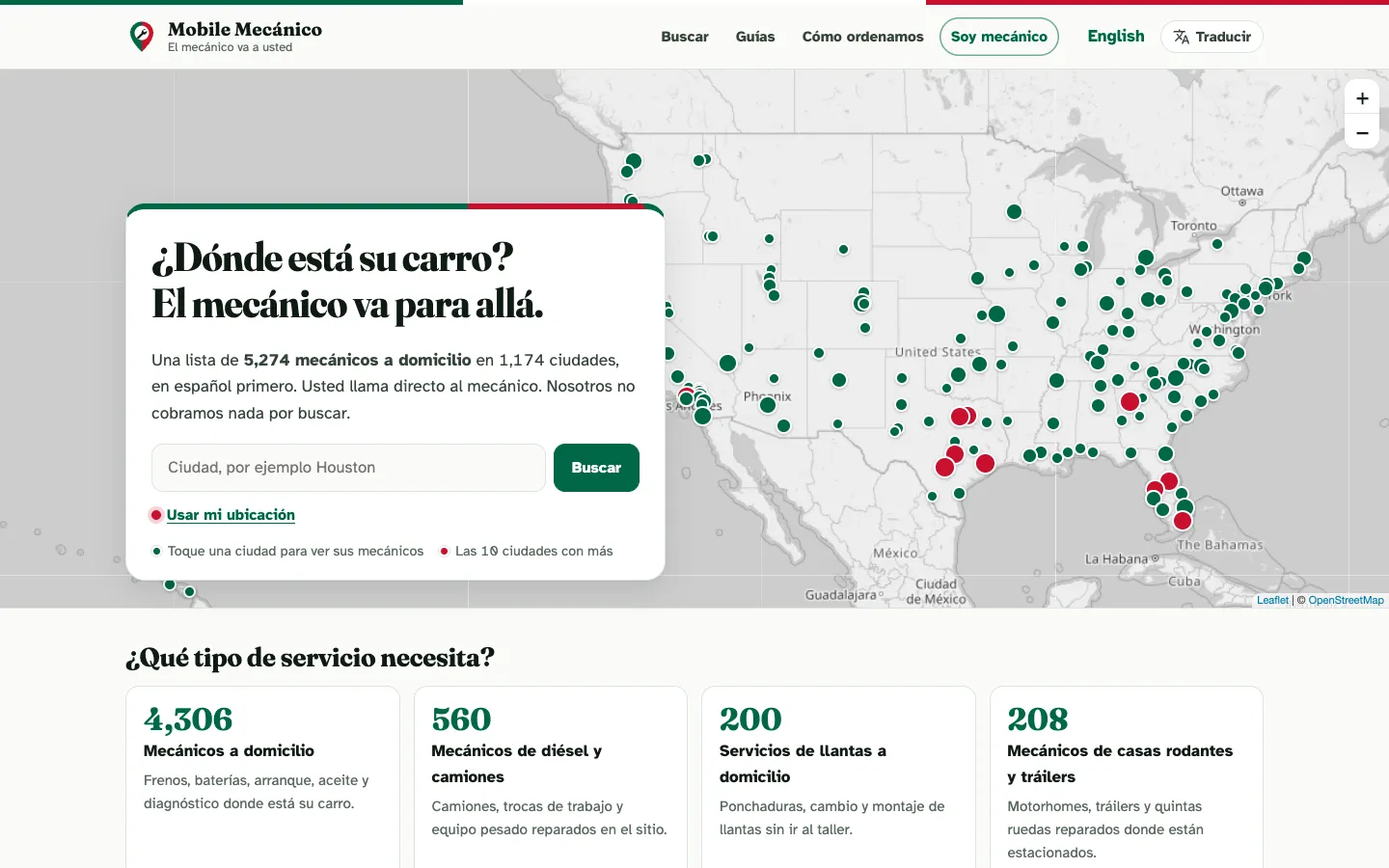Click the Mobile Mecánico site title text
Viewport: 1389px width, 868px height.
coord(245,30)
